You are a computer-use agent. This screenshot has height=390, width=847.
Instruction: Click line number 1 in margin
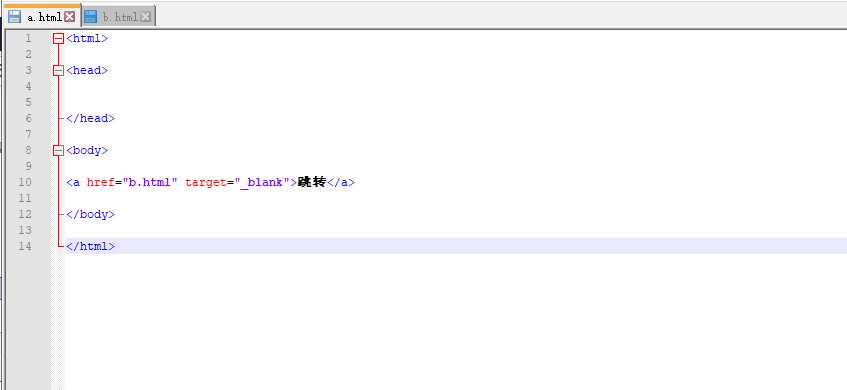click(28, 38)
